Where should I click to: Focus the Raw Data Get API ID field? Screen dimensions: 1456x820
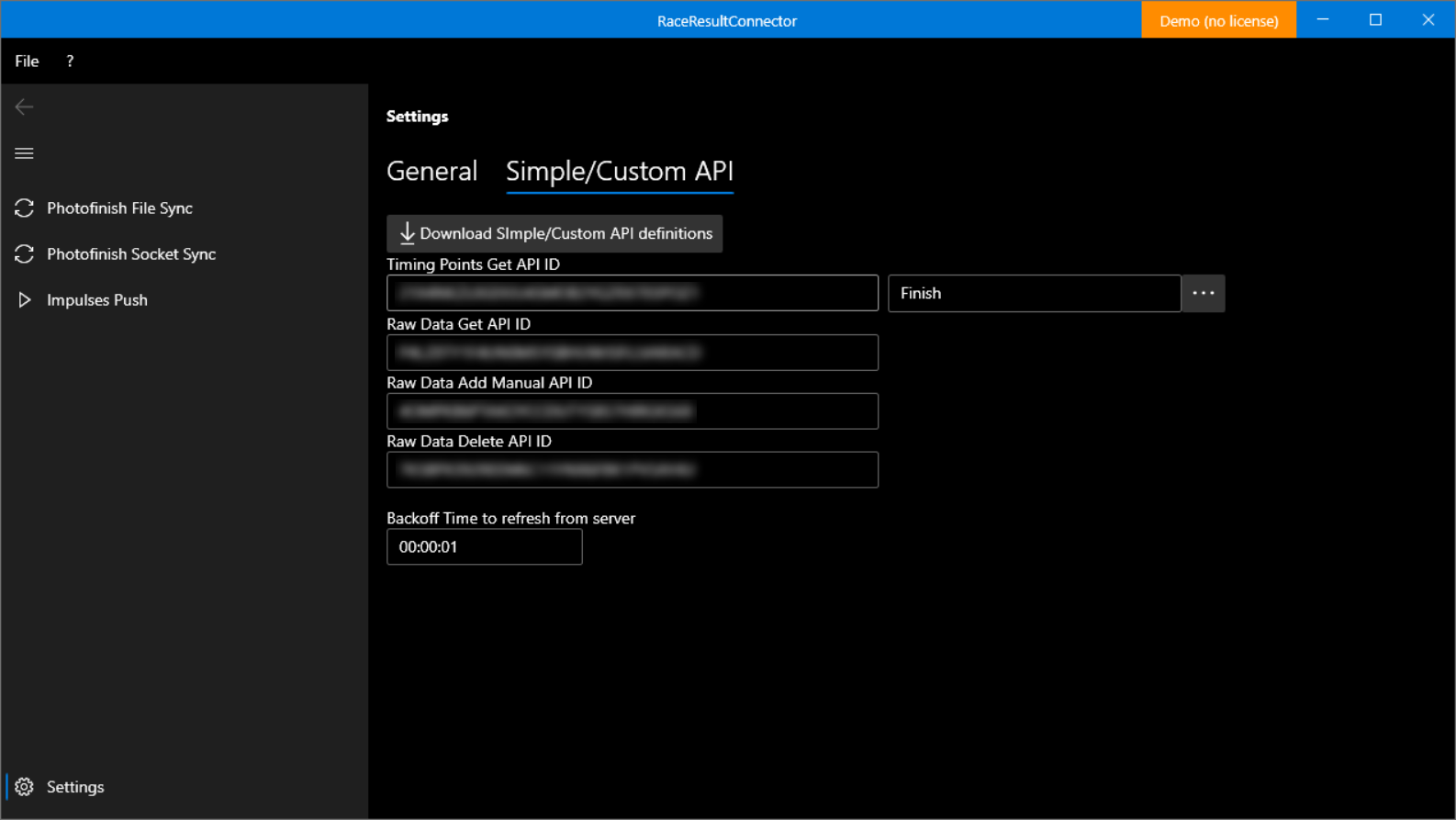pyautogui.click(x=633, y=353)
